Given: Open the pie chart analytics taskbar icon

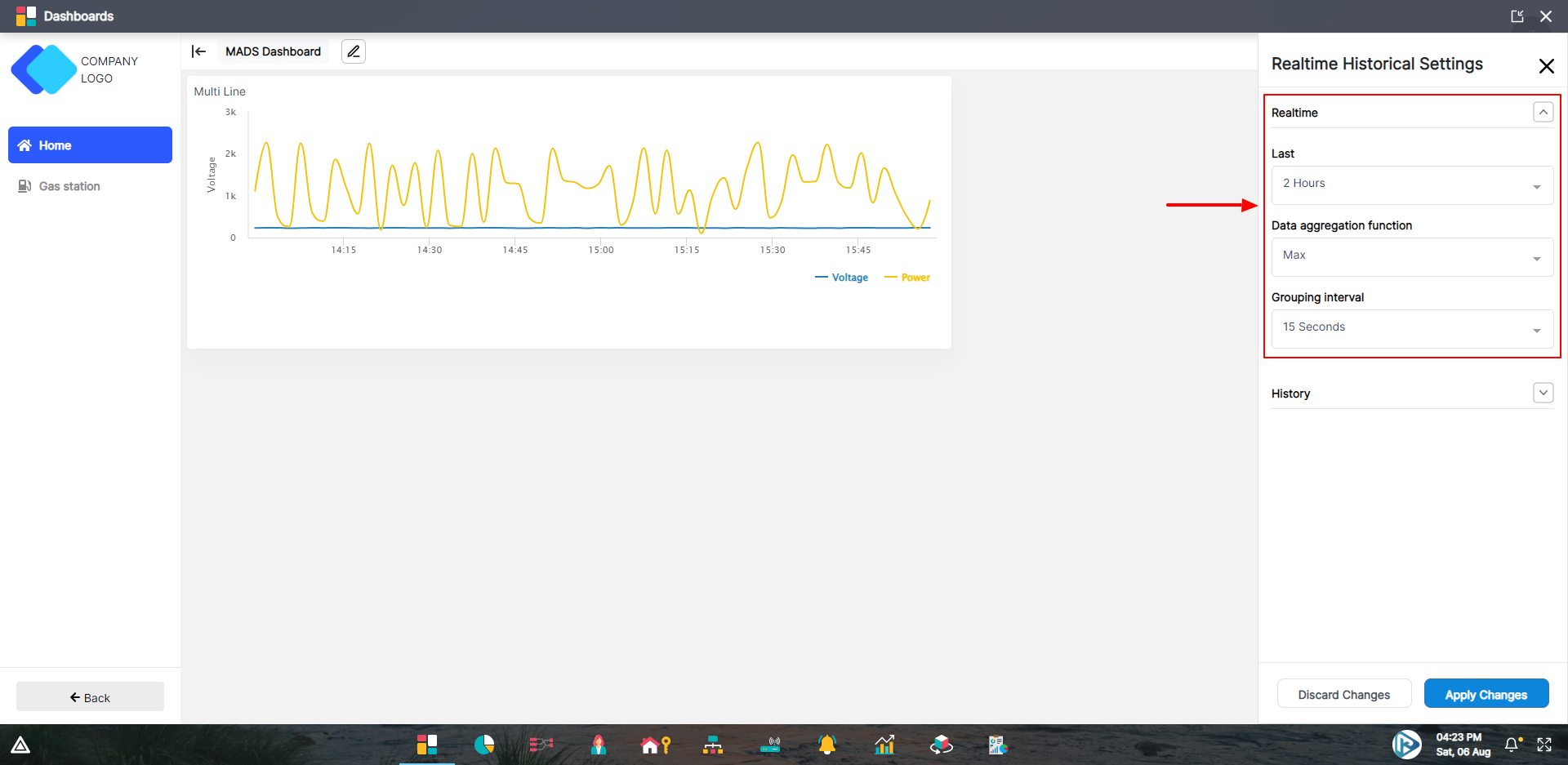Looking at the screenshot, I should pos(483,745).
